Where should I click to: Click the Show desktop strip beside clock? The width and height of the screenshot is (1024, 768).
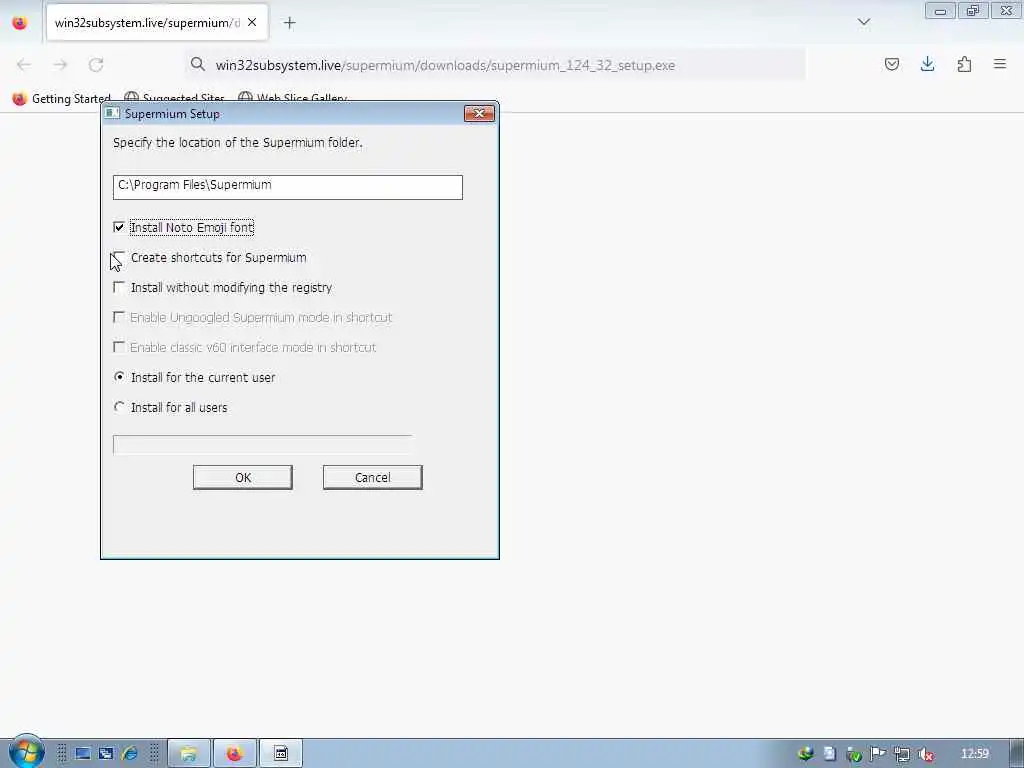pyautogui.click(x=1017, y=754)
